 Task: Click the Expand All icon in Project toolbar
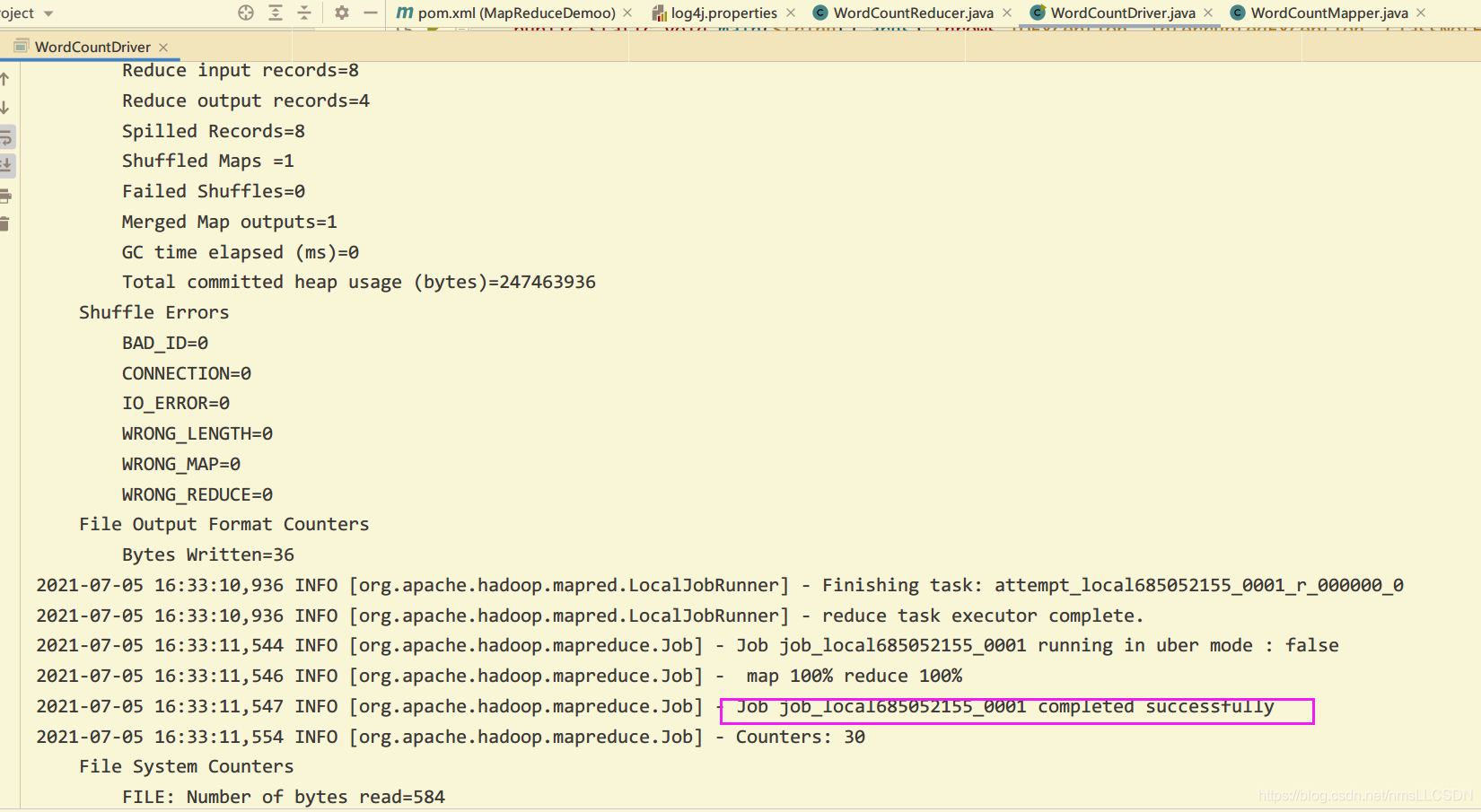(276, 13)
